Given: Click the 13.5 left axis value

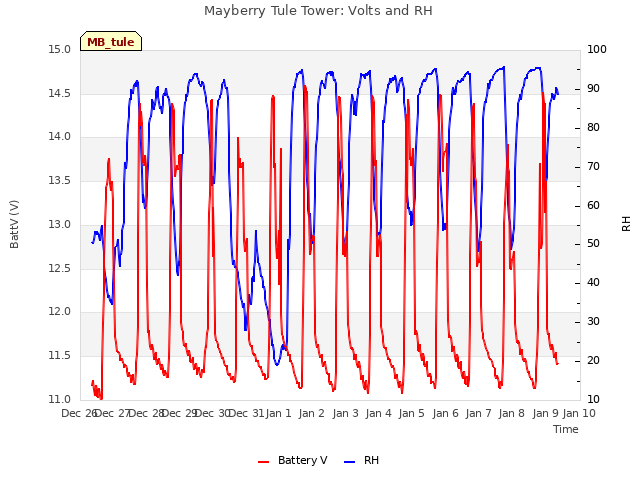Looking at the screenshot, I should tap(60, 180).
